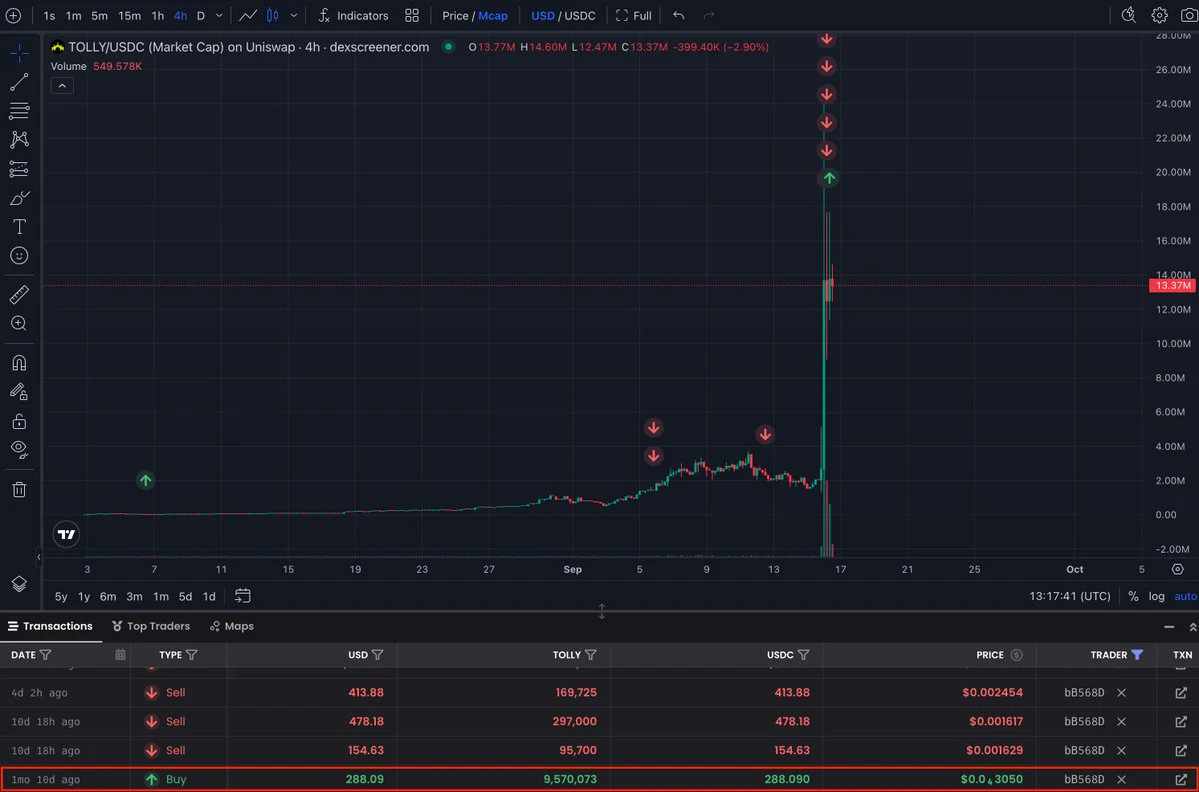Select the 1s timeframe
Viewport: 1199px width, 792px height.
point(49,15)
